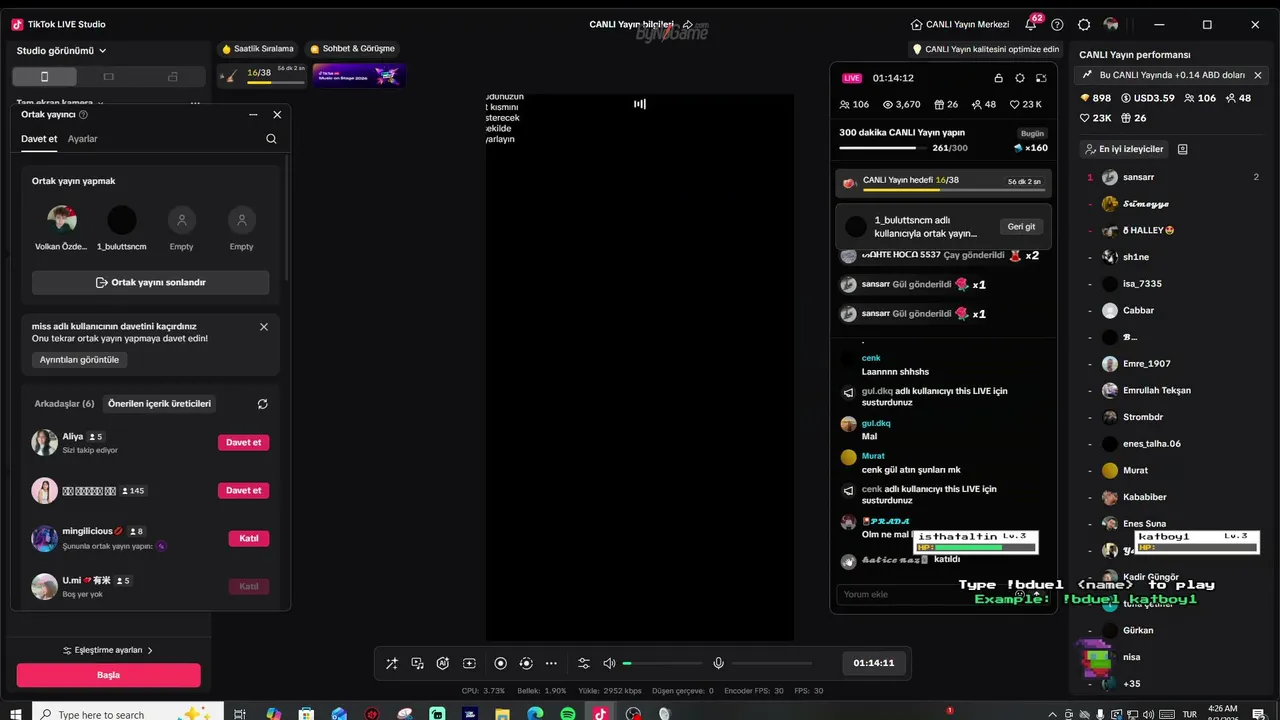Toggle the chat panel lock icon
The height and width of the screenshot is (720, 1280).
[998, 78]
